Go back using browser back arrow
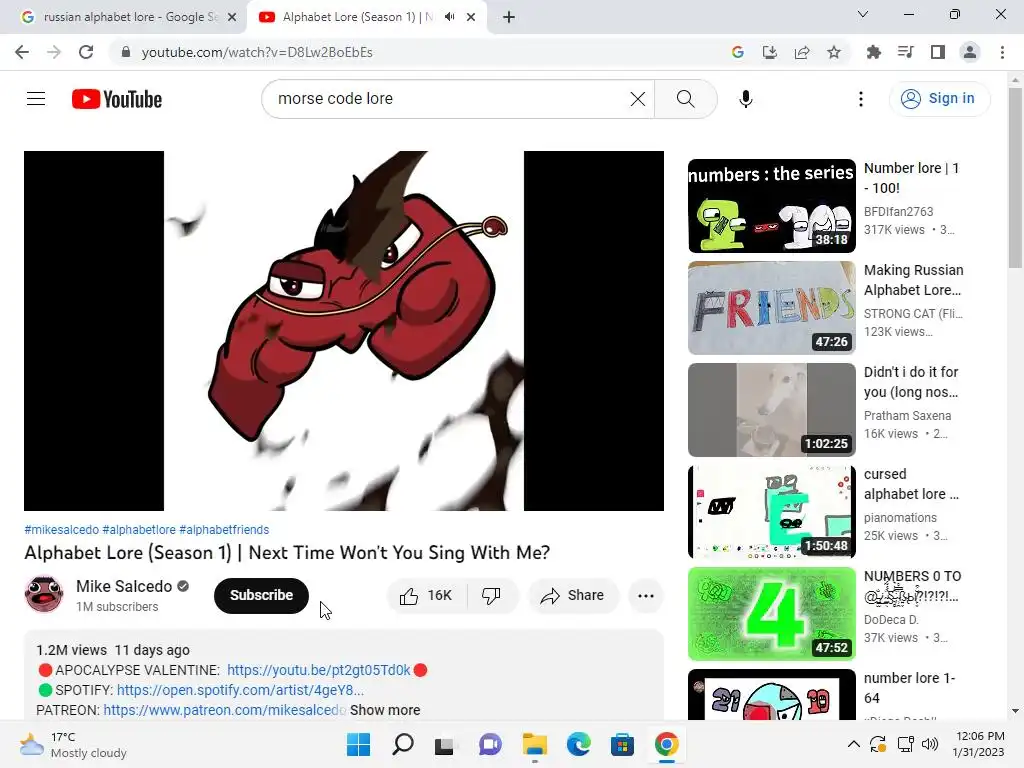The image size is (1024, 768). pos(22,52)
